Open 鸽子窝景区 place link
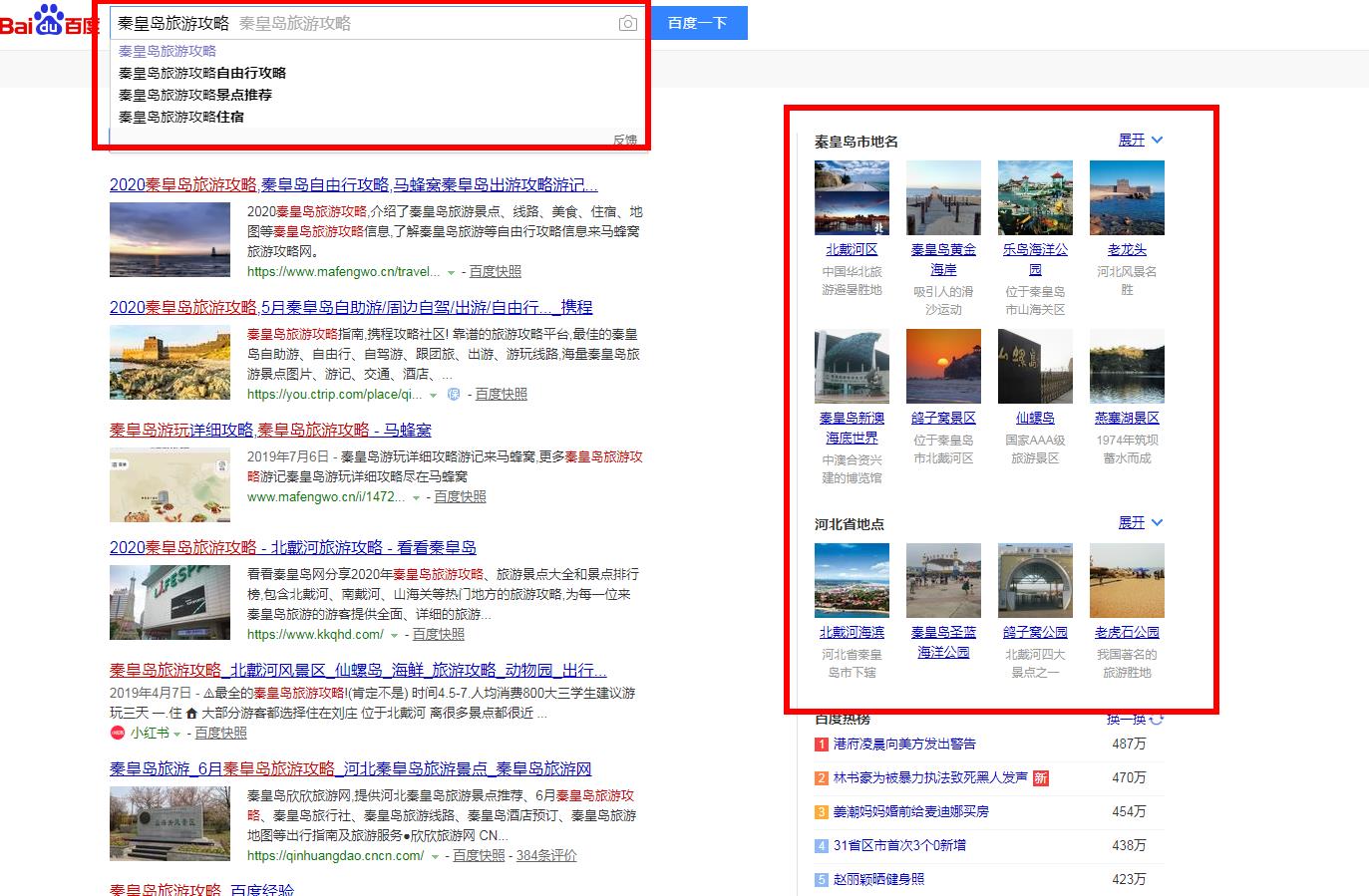The width and height of the screenshot is (1369, 896). (943, 418)
